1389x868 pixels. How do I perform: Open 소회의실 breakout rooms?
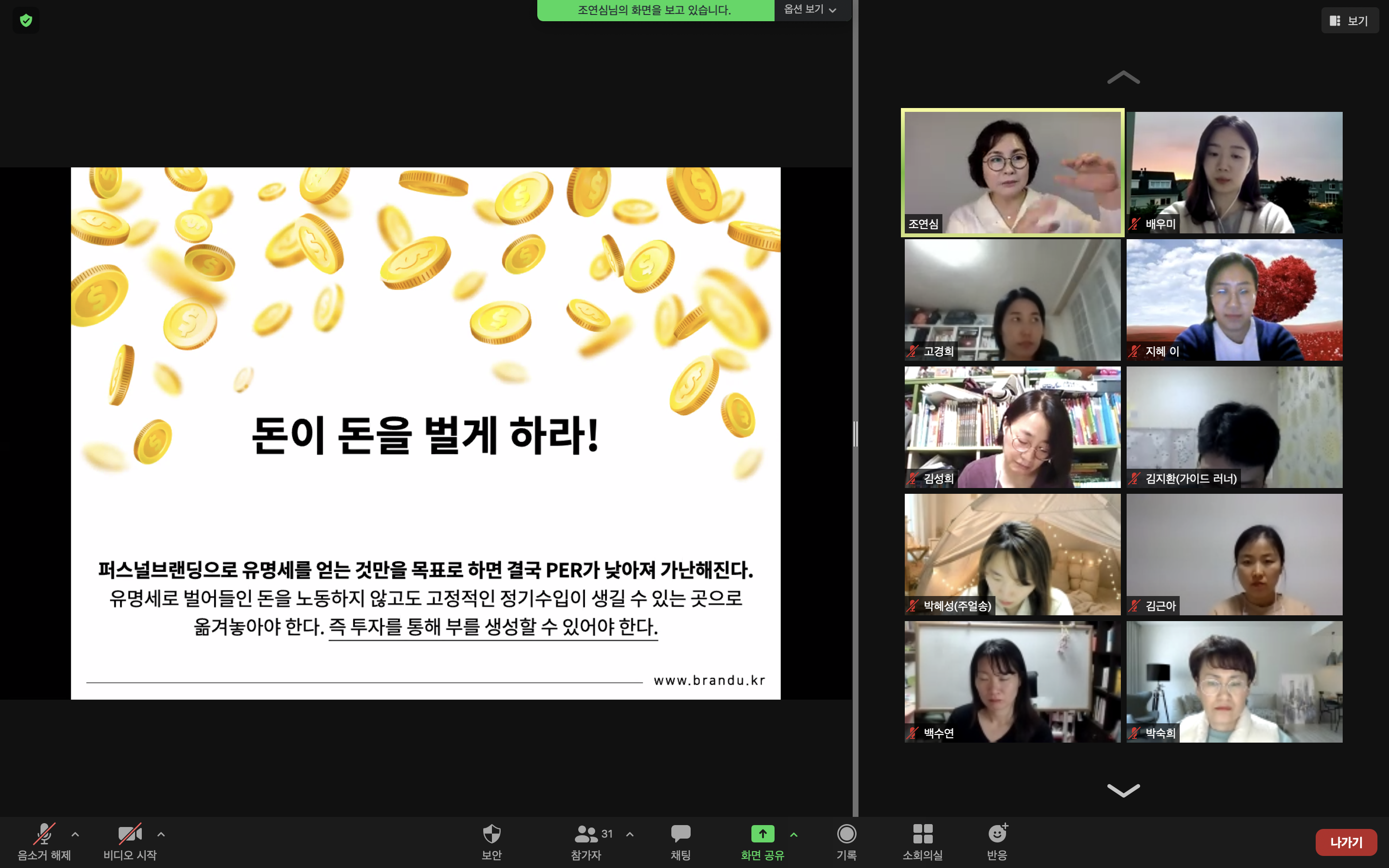(922, 834)
